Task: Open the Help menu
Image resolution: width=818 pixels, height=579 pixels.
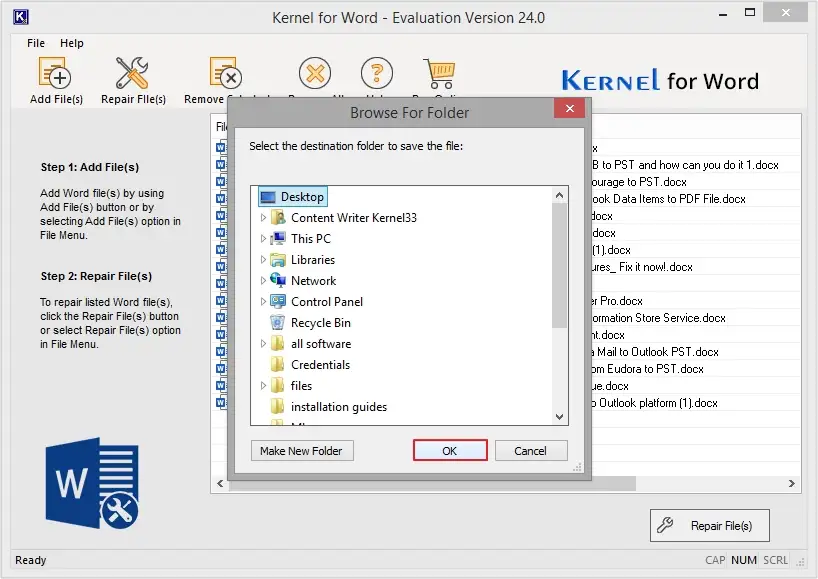Action: pyautogui.click(x=71, y=43)
